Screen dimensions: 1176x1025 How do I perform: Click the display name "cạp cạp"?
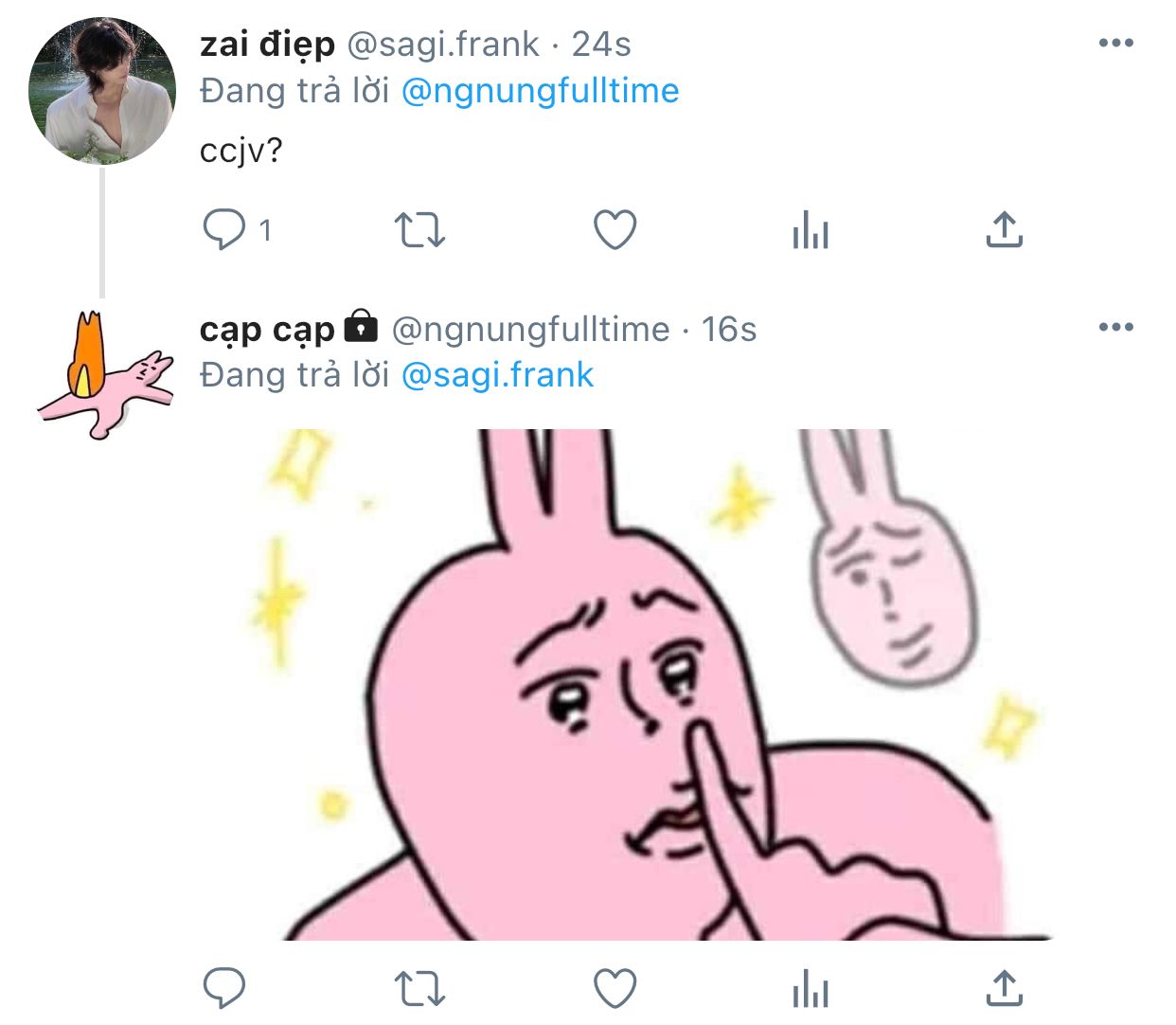coord(267,329)
